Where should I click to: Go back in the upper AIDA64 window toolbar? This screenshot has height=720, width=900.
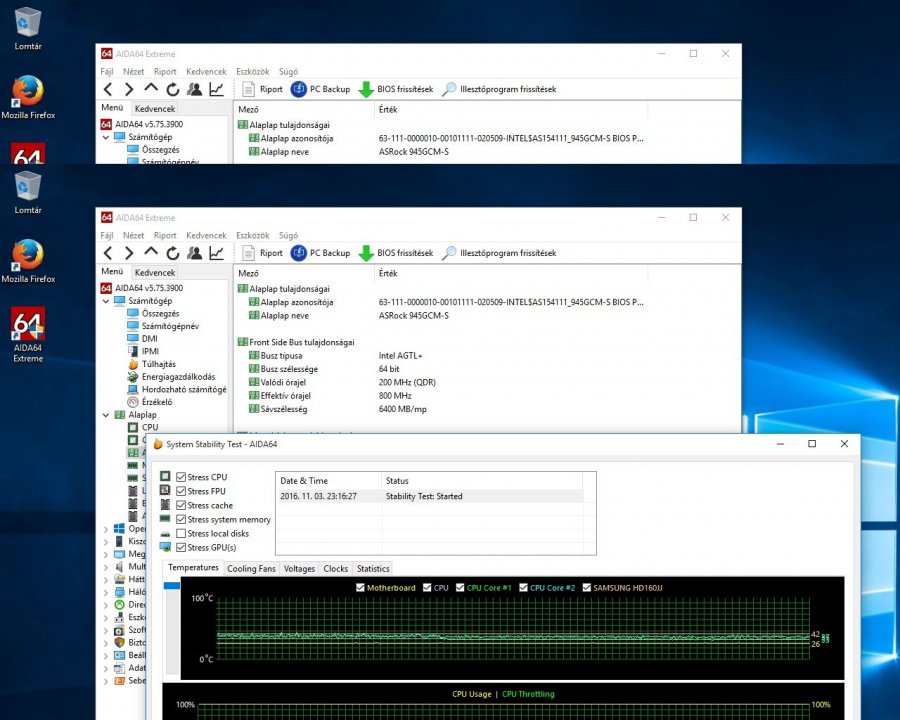[x=107, y=90]
